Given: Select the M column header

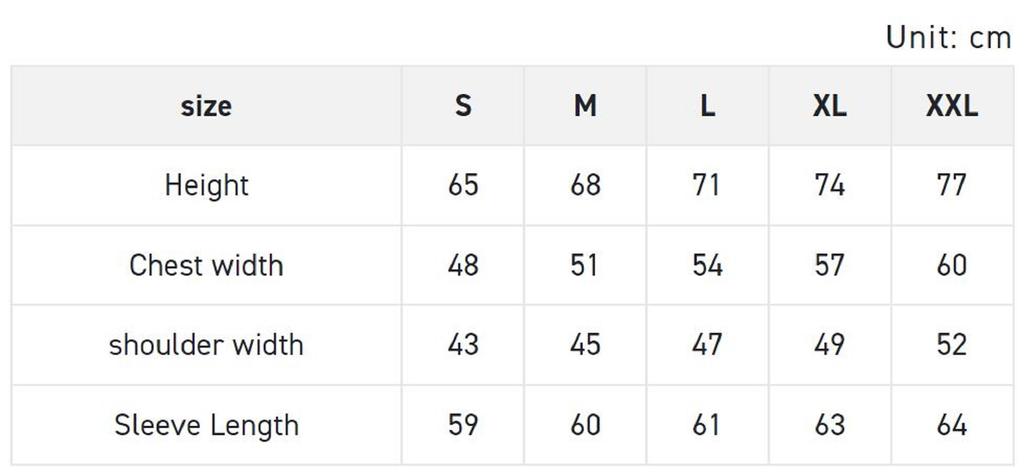Looking at the screenshot, I should click(585, 106).
